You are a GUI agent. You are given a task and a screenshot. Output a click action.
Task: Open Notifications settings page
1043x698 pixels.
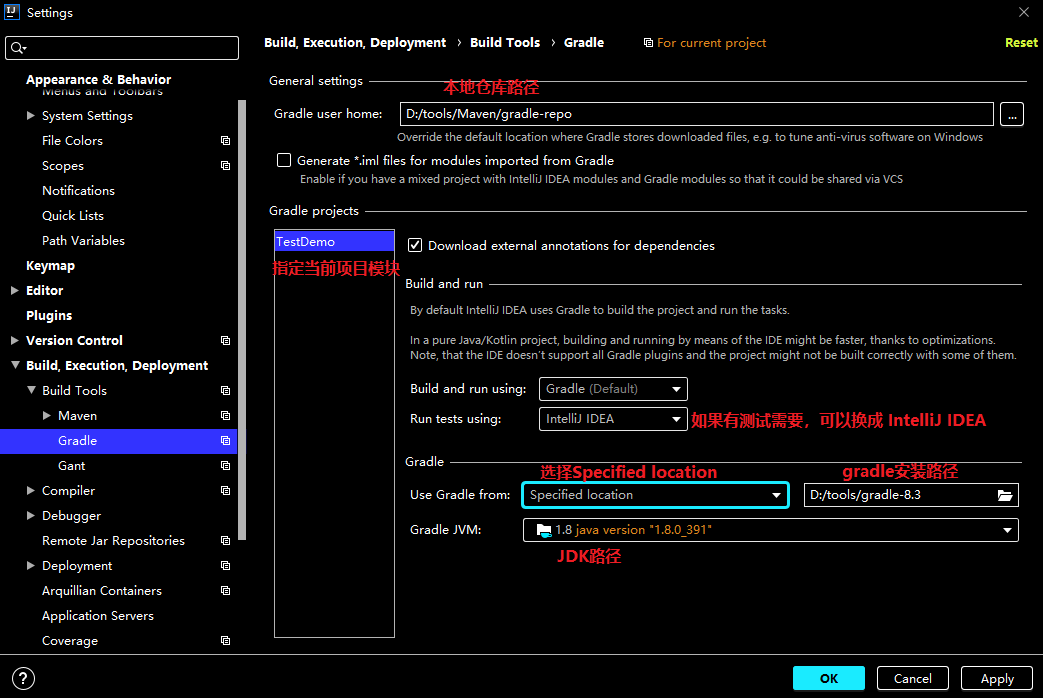[x=78, y=191]
